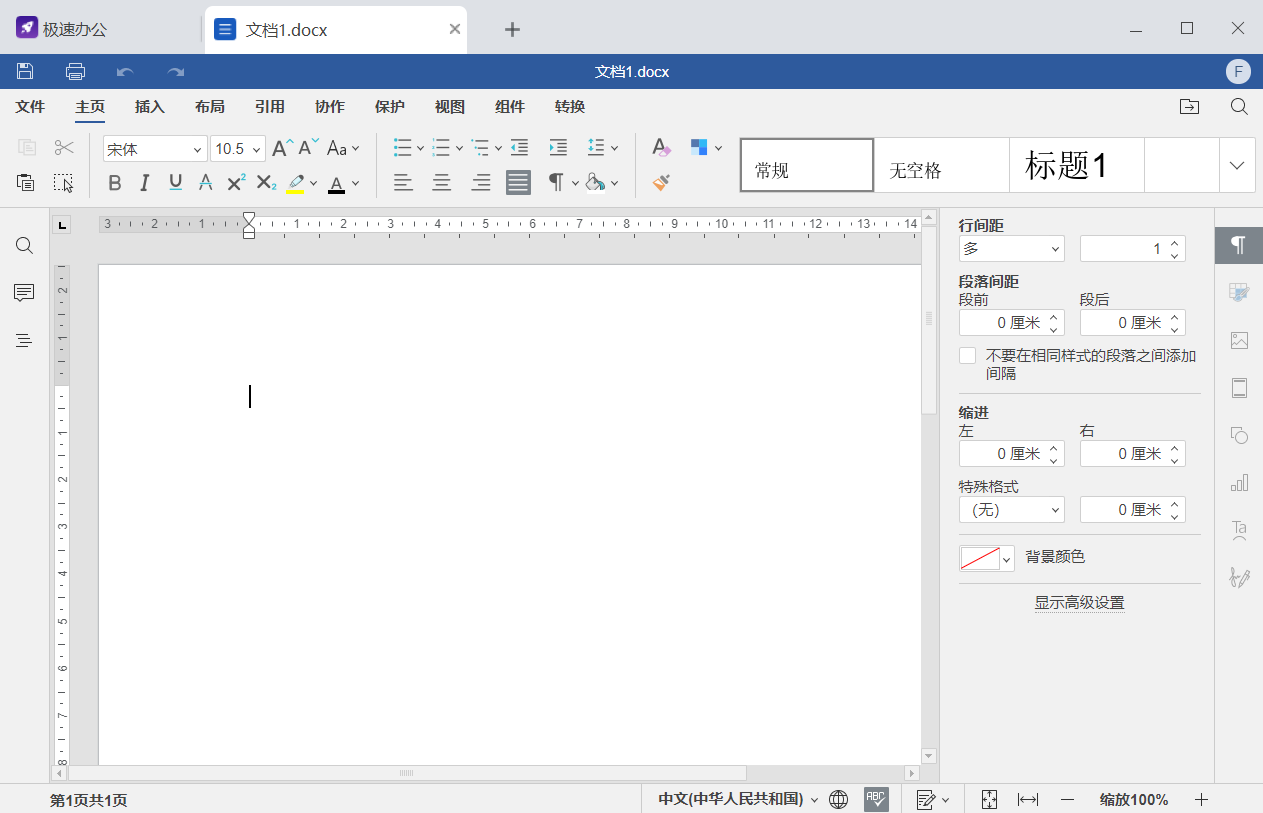The height and width of the screenshot is (813, 1263).
Task: Decrease paragraph indent
Action: pos(519,148)
